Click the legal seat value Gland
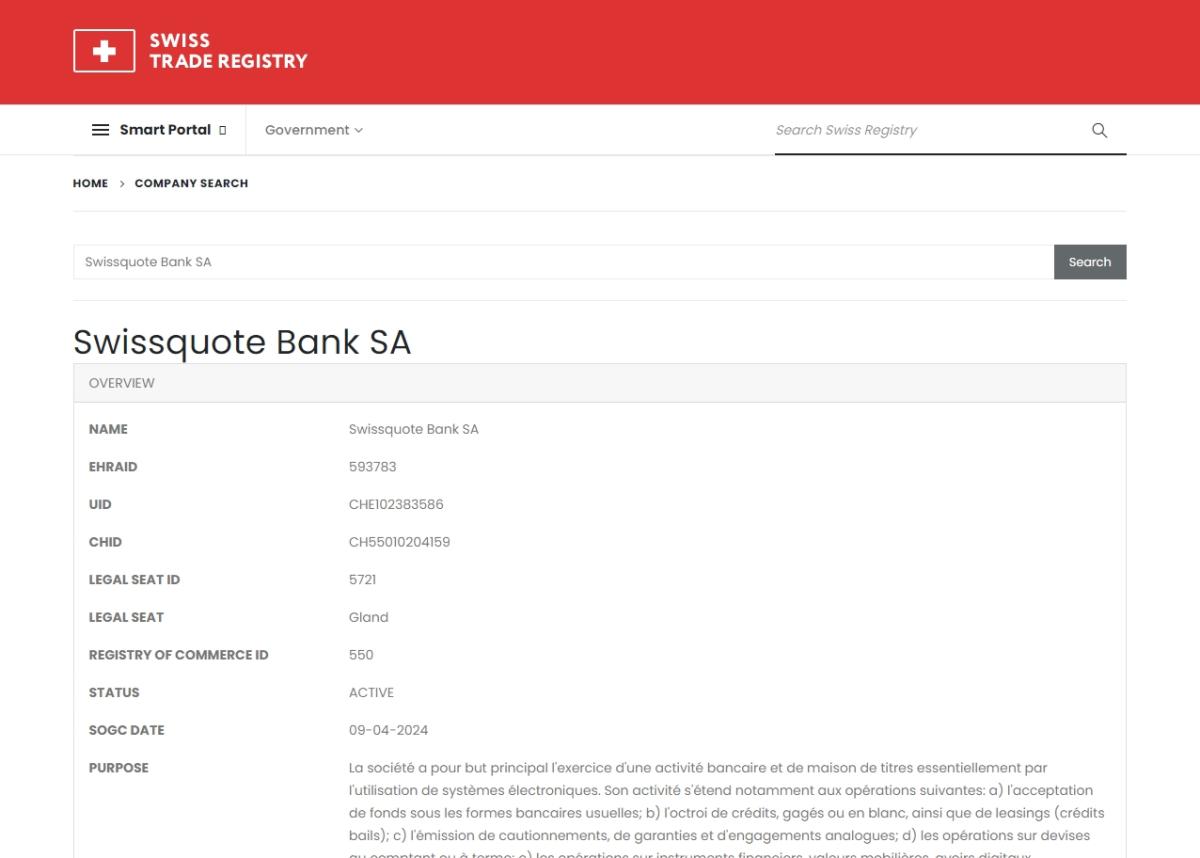Viewport: 1200px width, 858px height. pyautogui.click(x=368, y=618)
